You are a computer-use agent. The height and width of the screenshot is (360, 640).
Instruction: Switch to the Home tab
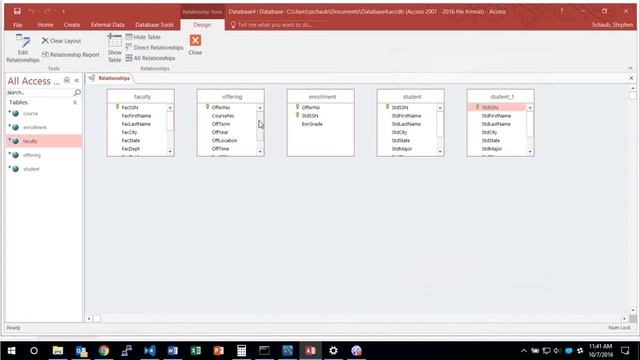point(45,25)
